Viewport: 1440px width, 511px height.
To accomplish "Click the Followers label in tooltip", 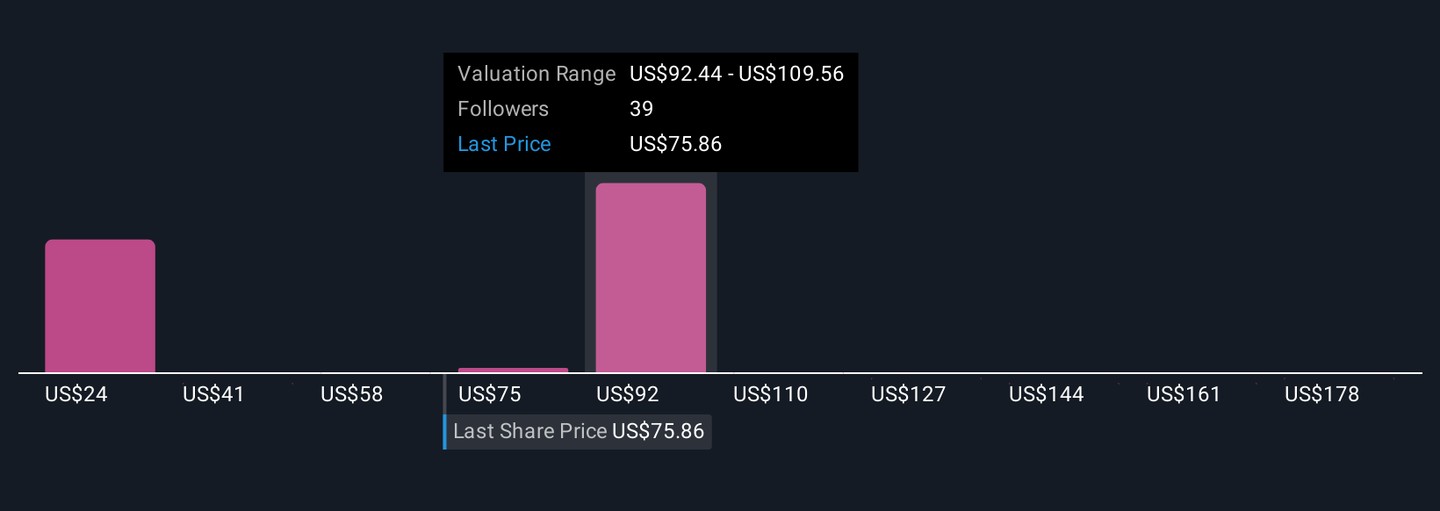I will coord(503,109).
